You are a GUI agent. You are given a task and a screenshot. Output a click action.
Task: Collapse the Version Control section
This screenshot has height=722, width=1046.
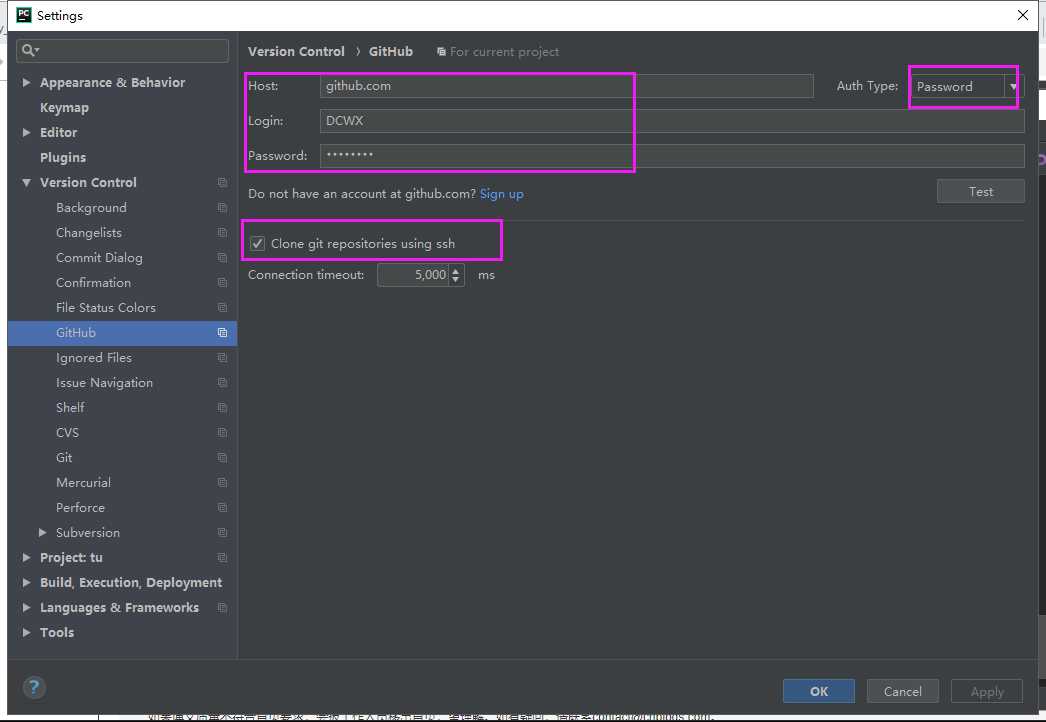click(26, 183)
